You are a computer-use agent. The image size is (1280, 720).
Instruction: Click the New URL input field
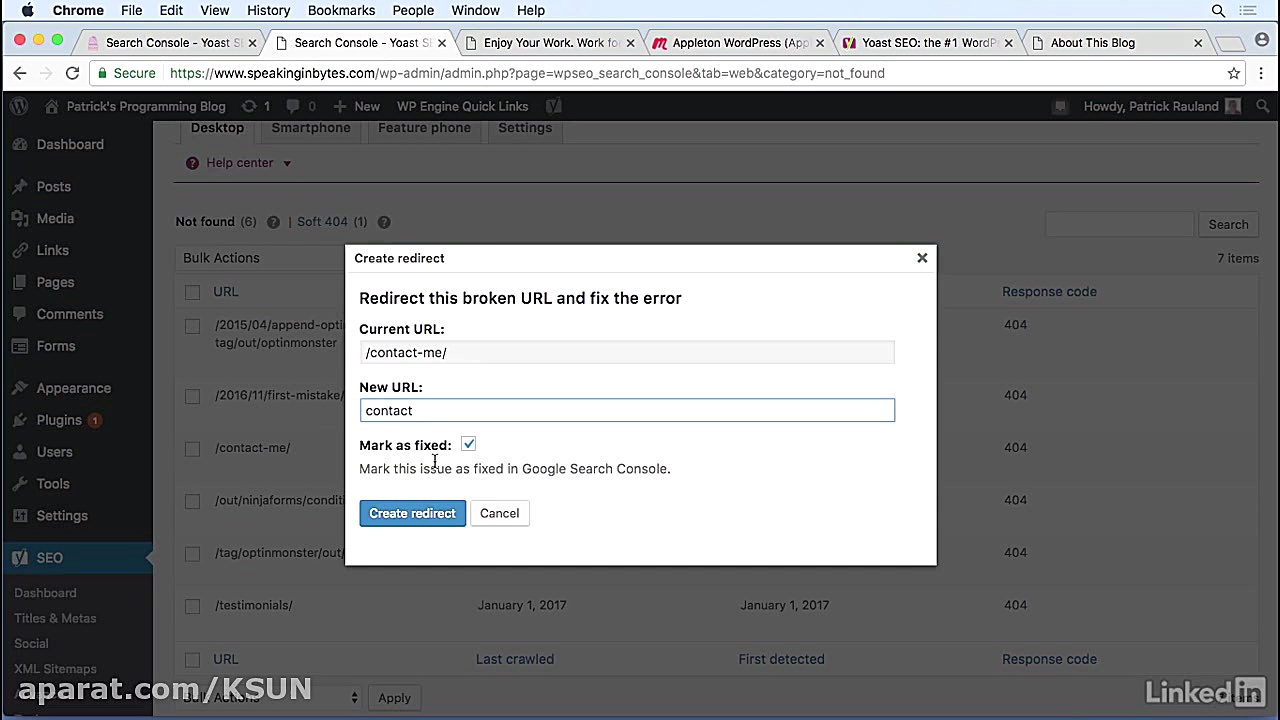[x=627, y=410]
